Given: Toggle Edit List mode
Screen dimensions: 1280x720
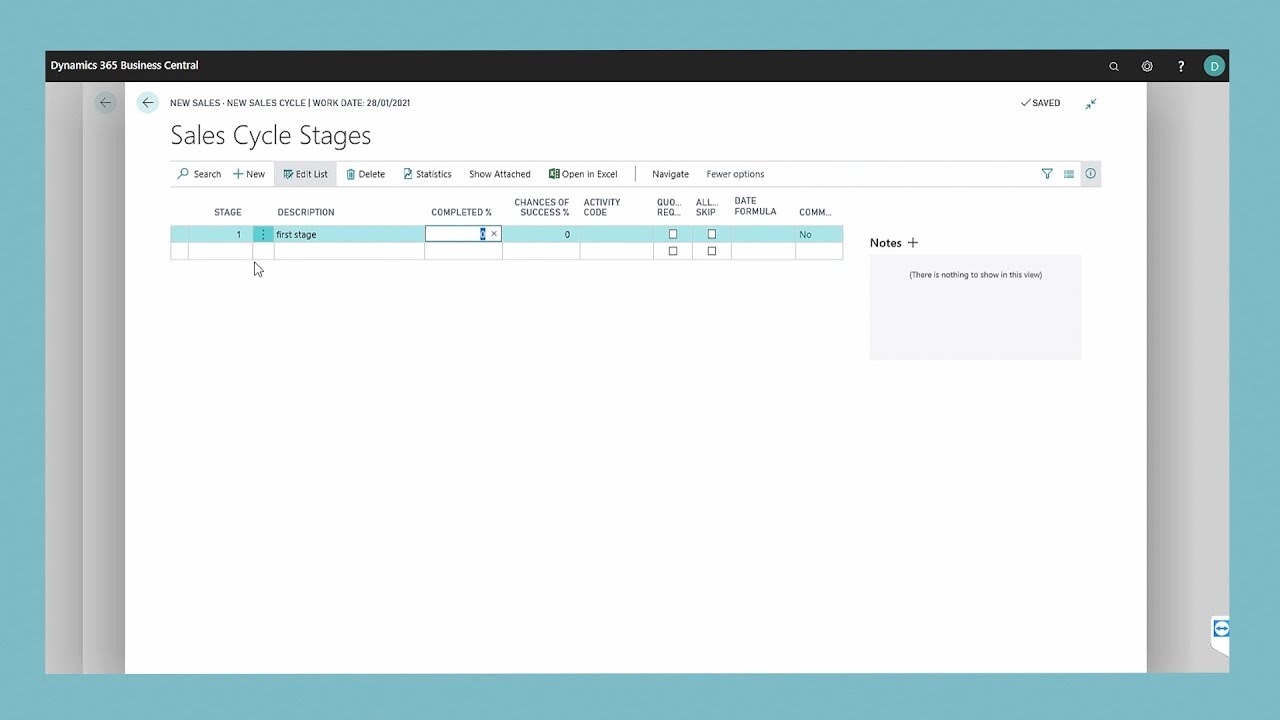Looking at the screenshot, I should point(305,174).
